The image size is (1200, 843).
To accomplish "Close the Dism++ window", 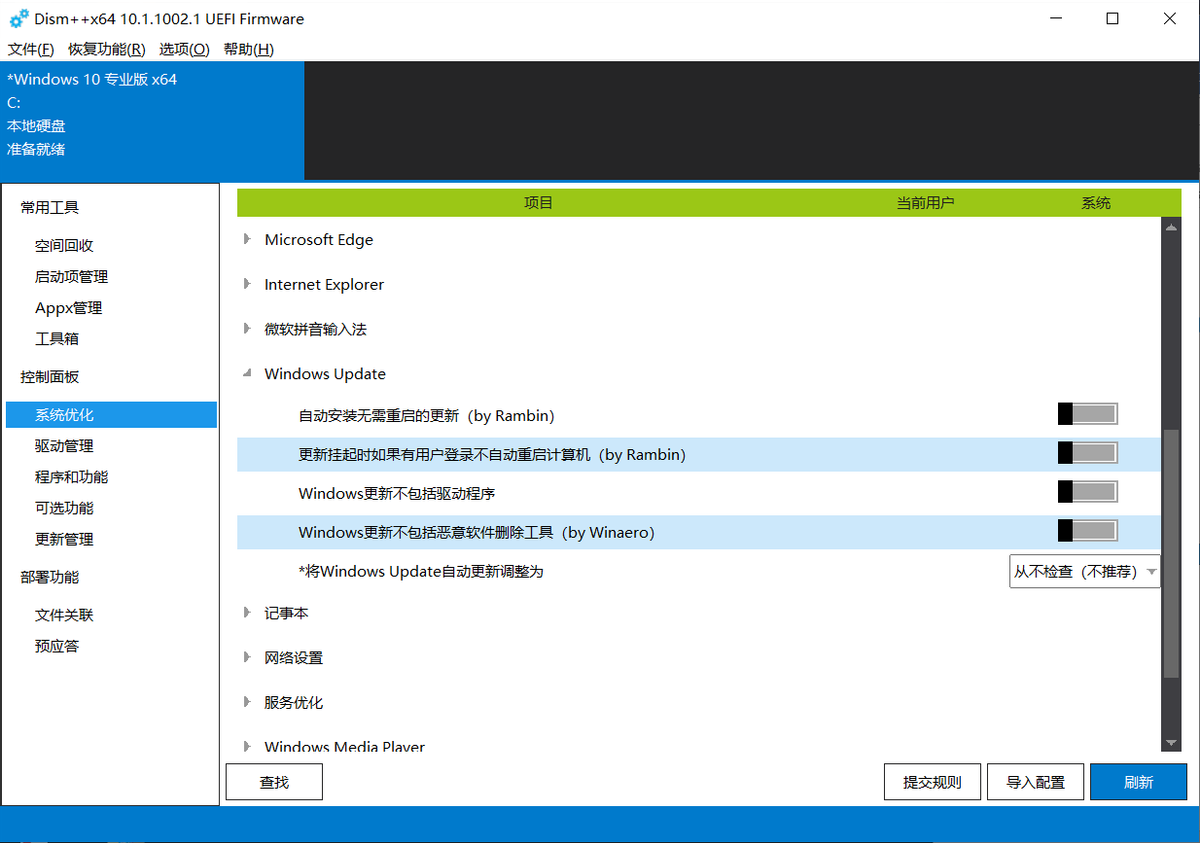I will (x=1170, y=19).
